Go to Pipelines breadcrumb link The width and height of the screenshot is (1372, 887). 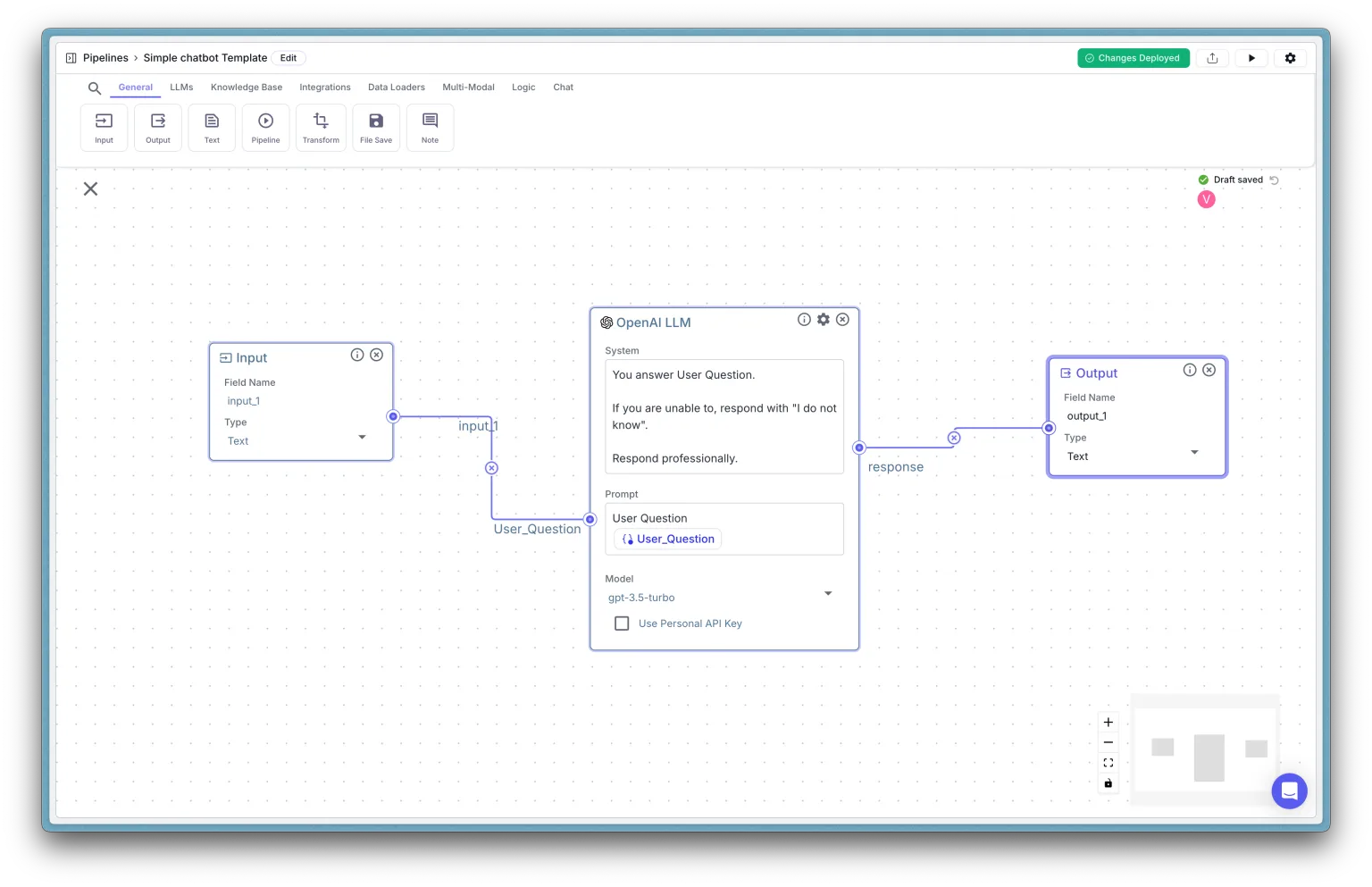(x=105, y=58)
